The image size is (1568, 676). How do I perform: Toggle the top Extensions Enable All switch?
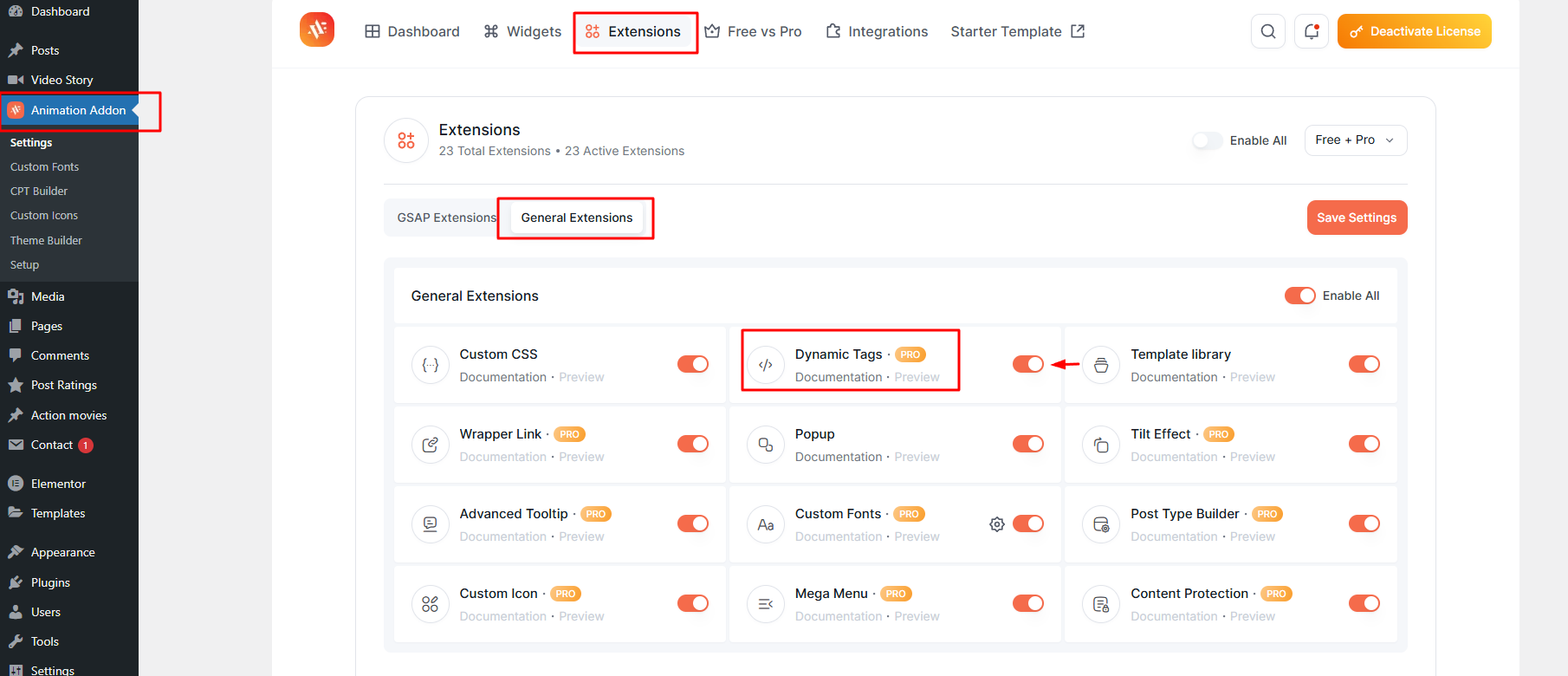(1208, 140)
